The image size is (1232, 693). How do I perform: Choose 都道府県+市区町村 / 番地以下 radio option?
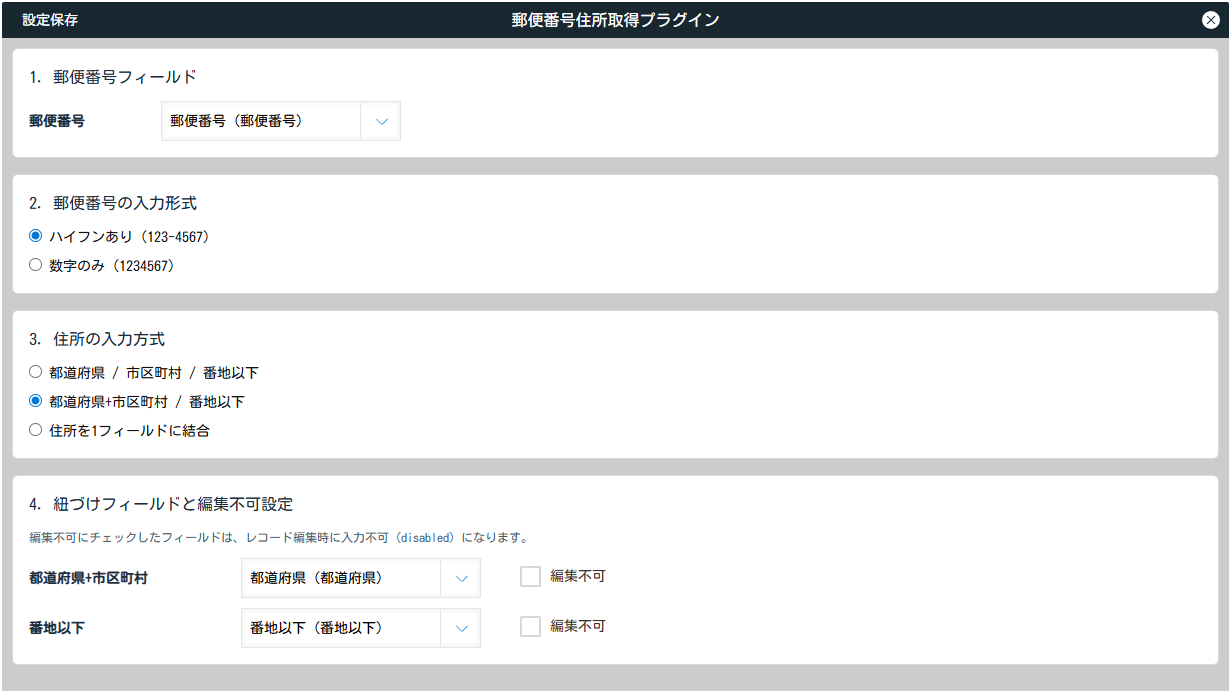[36, 401]
